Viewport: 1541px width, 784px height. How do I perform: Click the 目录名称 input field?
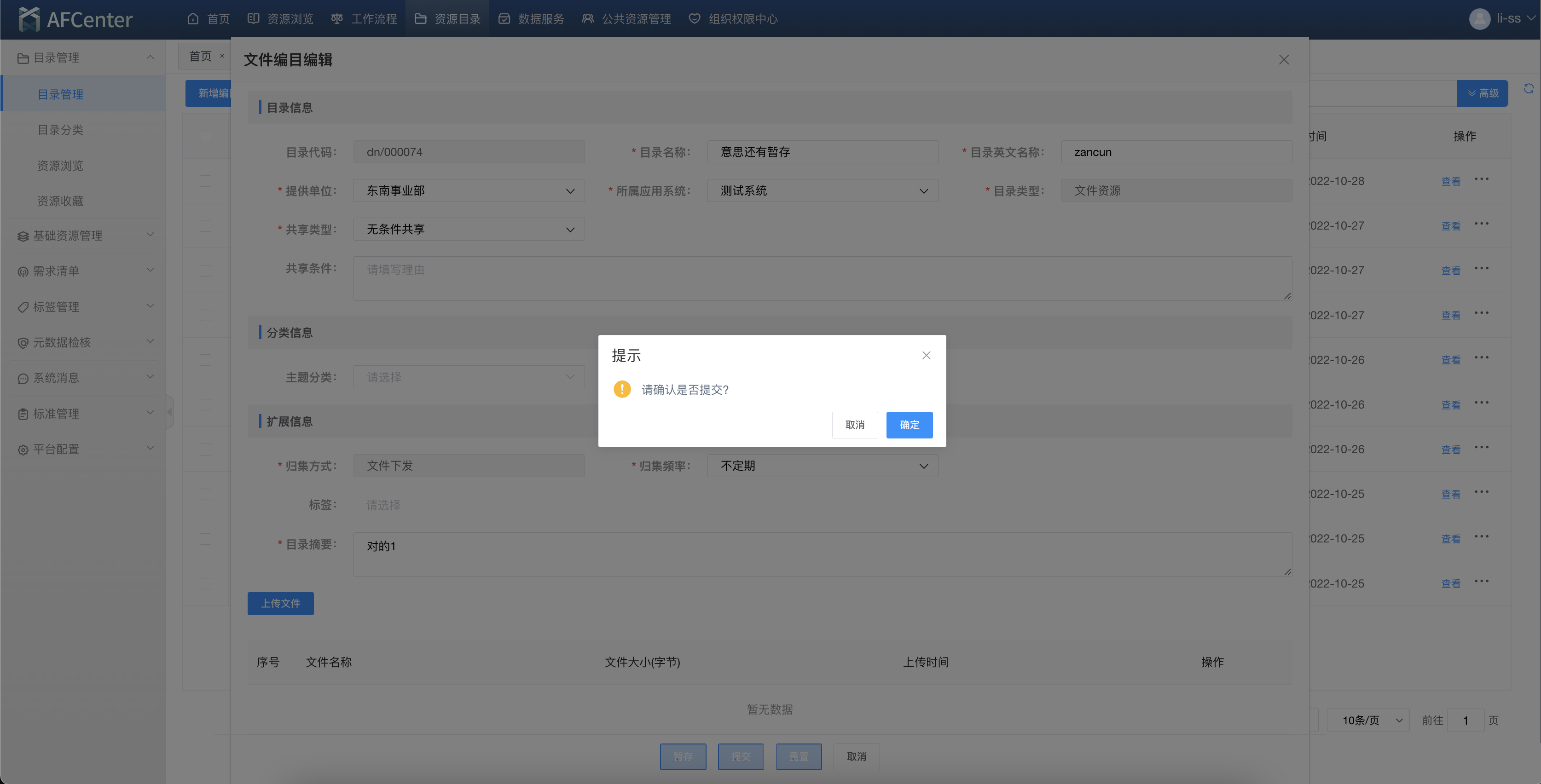823,152
